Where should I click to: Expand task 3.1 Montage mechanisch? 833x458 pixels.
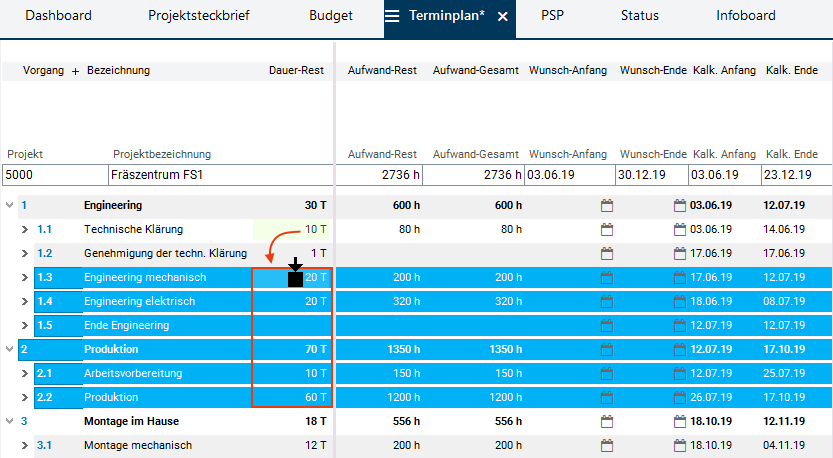[x=26, y=446]
